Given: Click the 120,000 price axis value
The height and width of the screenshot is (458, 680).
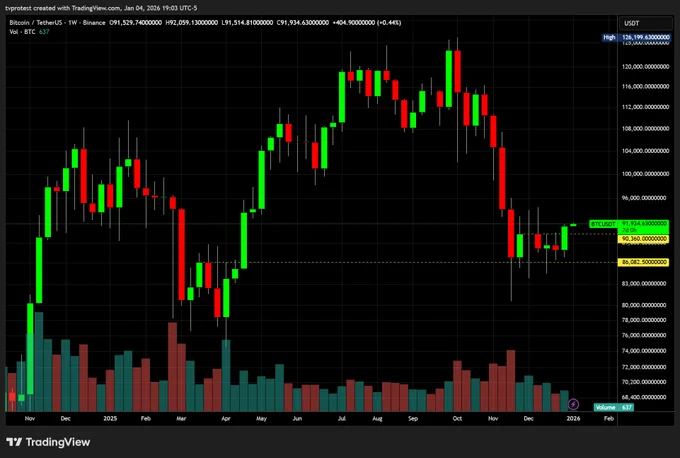Looking at the screenshot, I should 645,66.
